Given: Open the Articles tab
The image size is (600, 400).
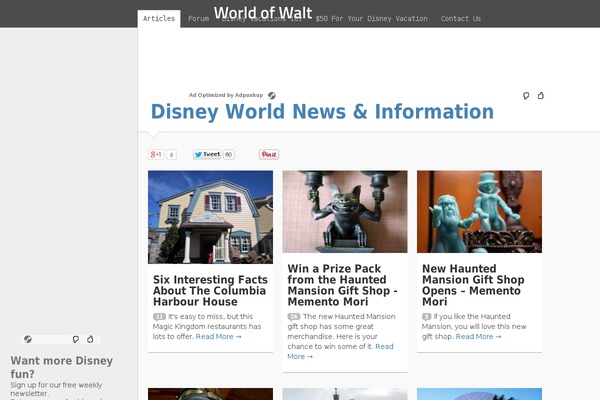Looking at the screenshot, I should [x=159, y=18].
